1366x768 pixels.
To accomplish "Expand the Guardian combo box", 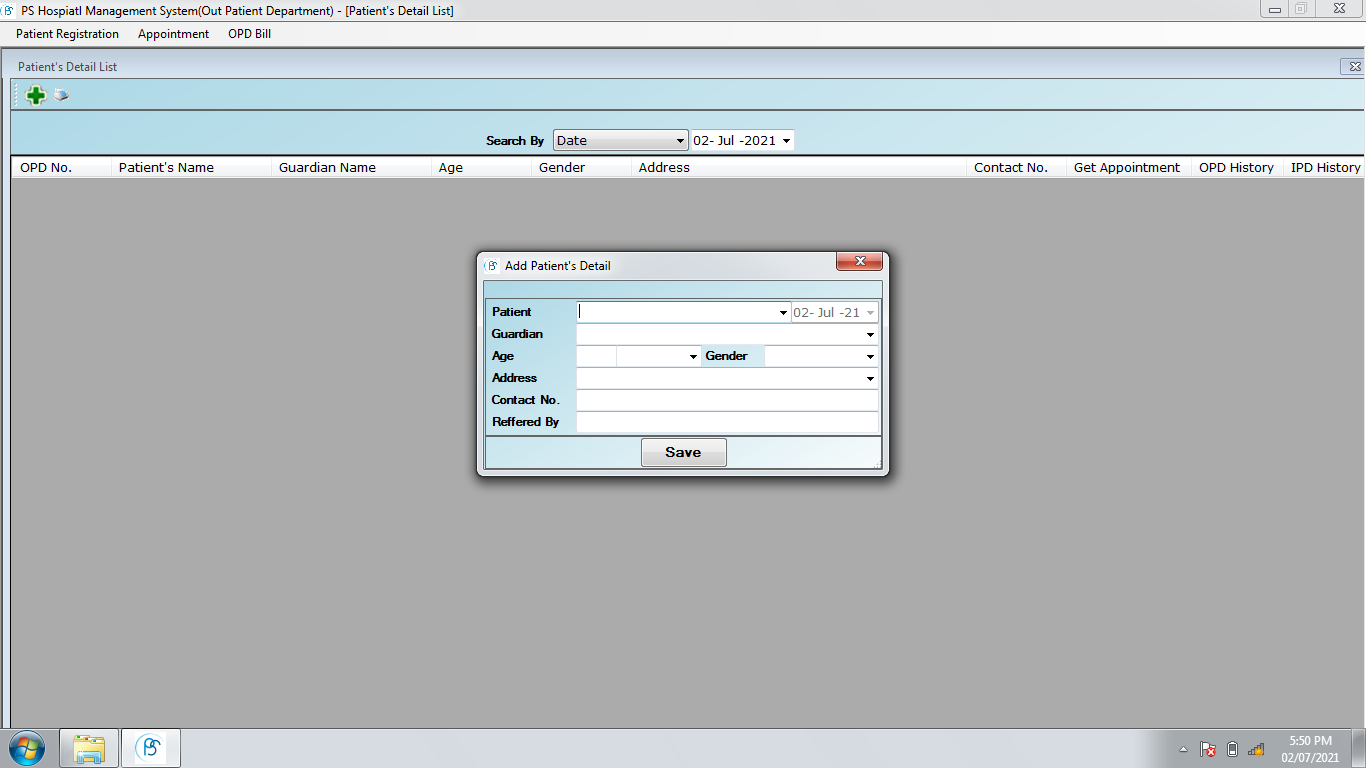I will pos(870,334).
